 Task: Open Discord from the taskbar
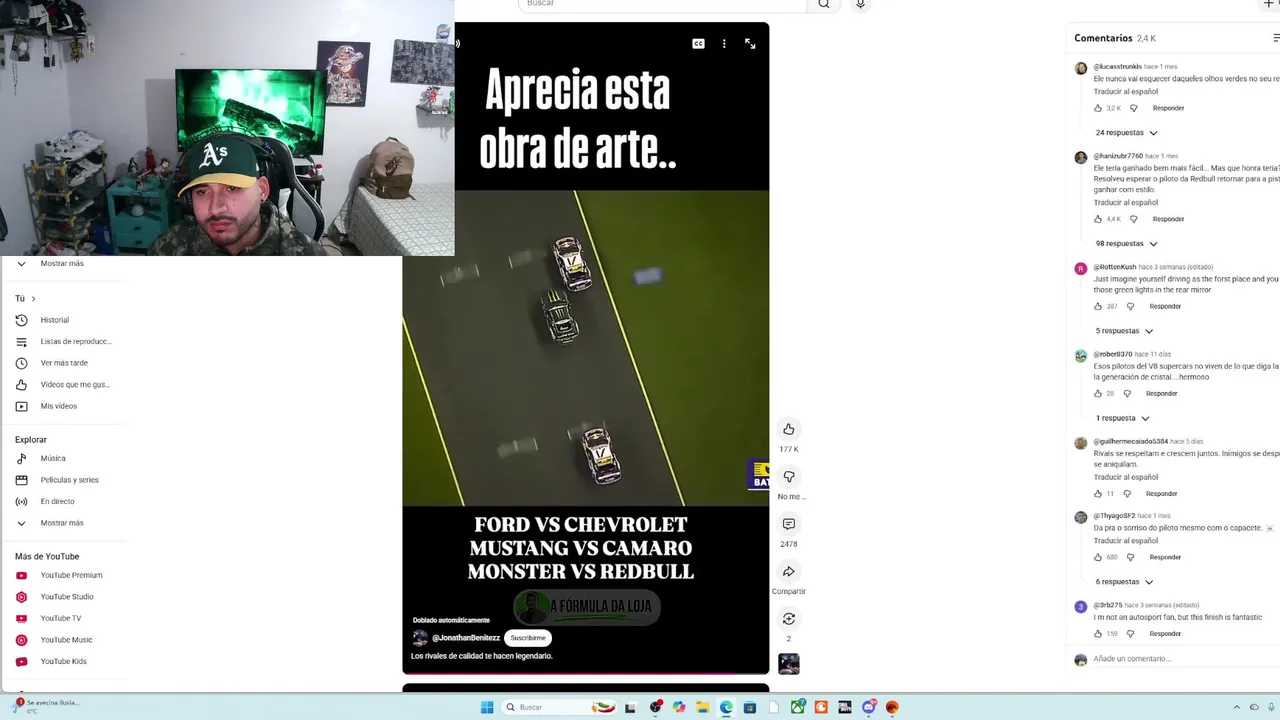(869, 707)
